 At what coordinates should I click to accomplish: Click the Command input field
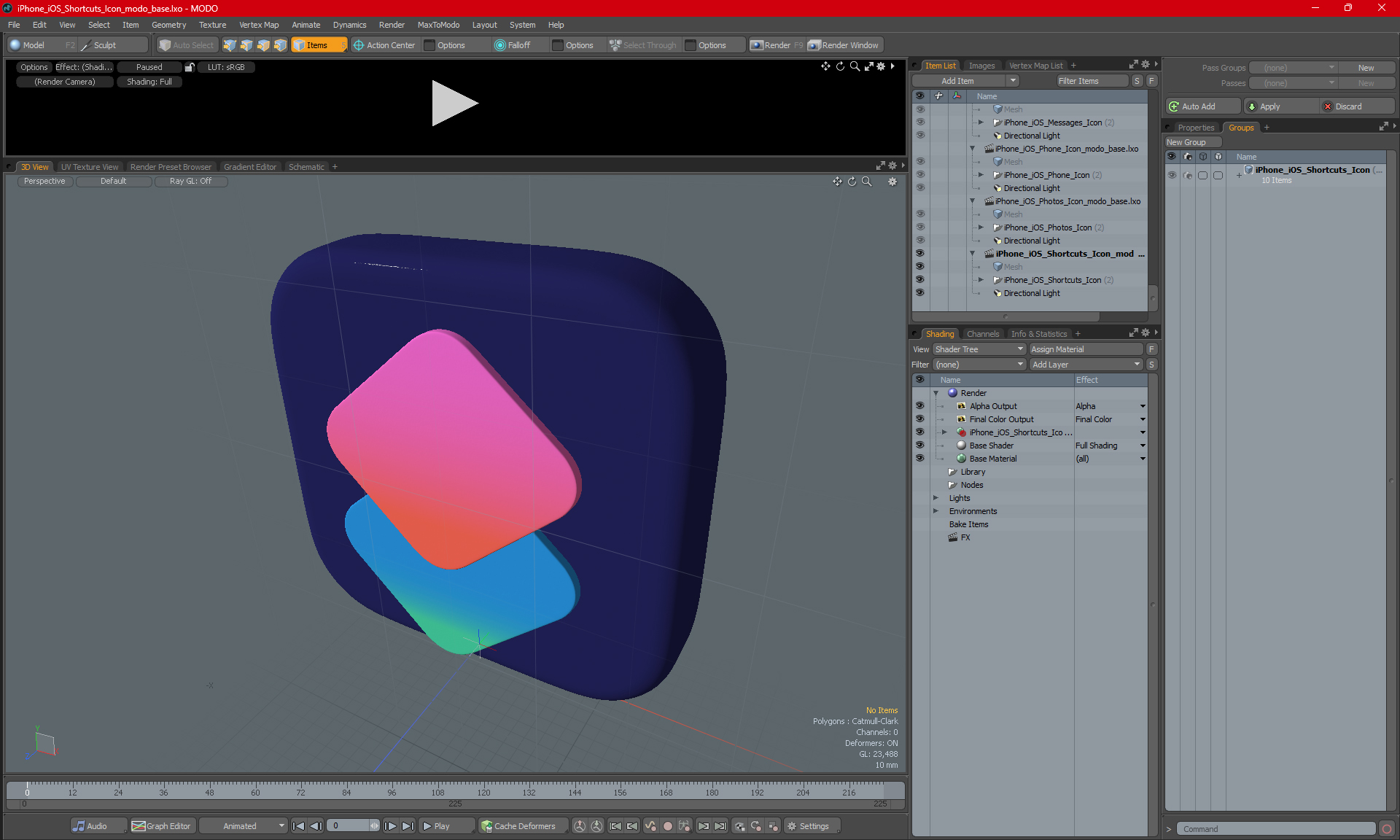pyautogui.click(x=1277, y=829)
